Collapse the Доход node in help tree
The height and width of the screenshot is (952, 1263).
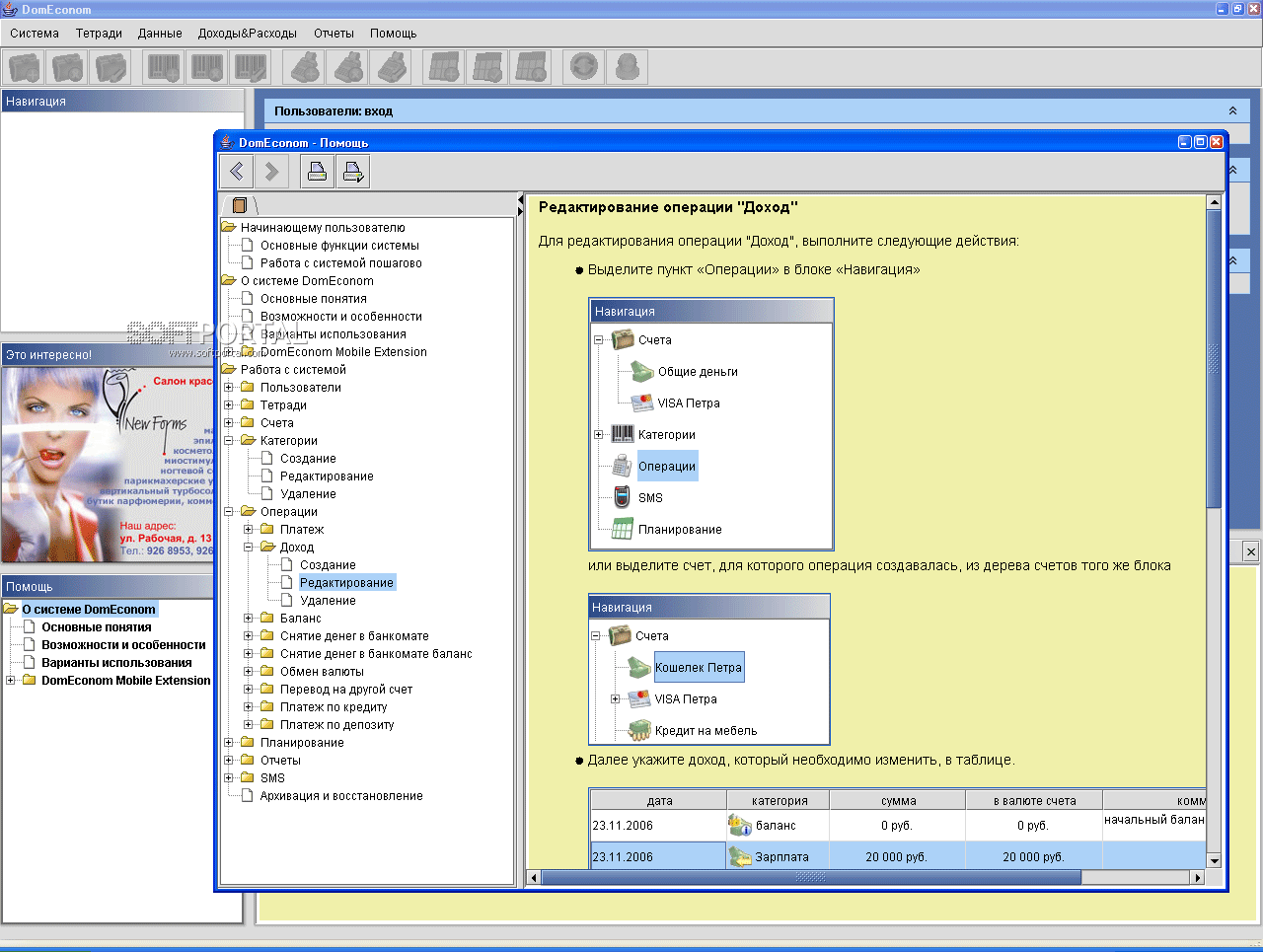click(249, 548)
